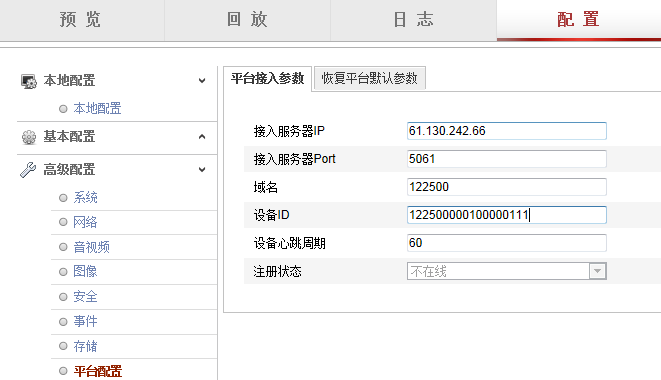Switch to the 回放 tab
Image resolution: width=661 pixels, height=380 pixels.
[247, 20]
